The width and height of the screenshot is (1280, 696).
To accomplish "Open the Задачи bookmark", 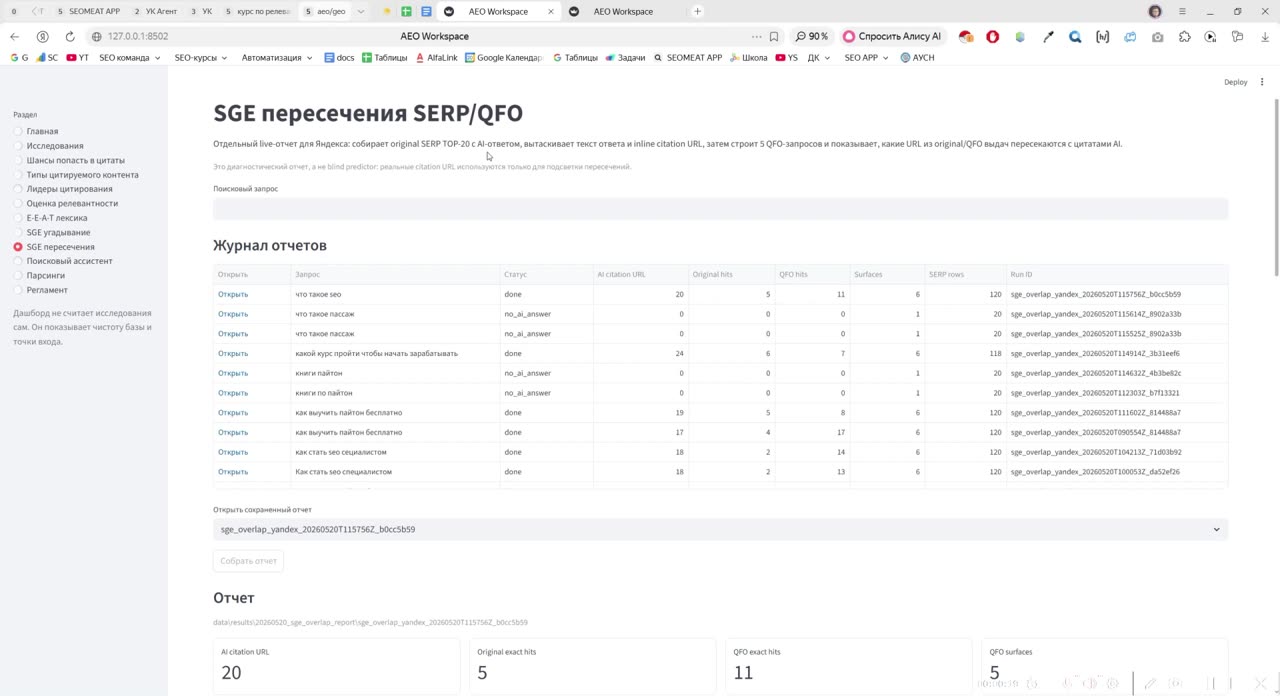I will 625,57.
